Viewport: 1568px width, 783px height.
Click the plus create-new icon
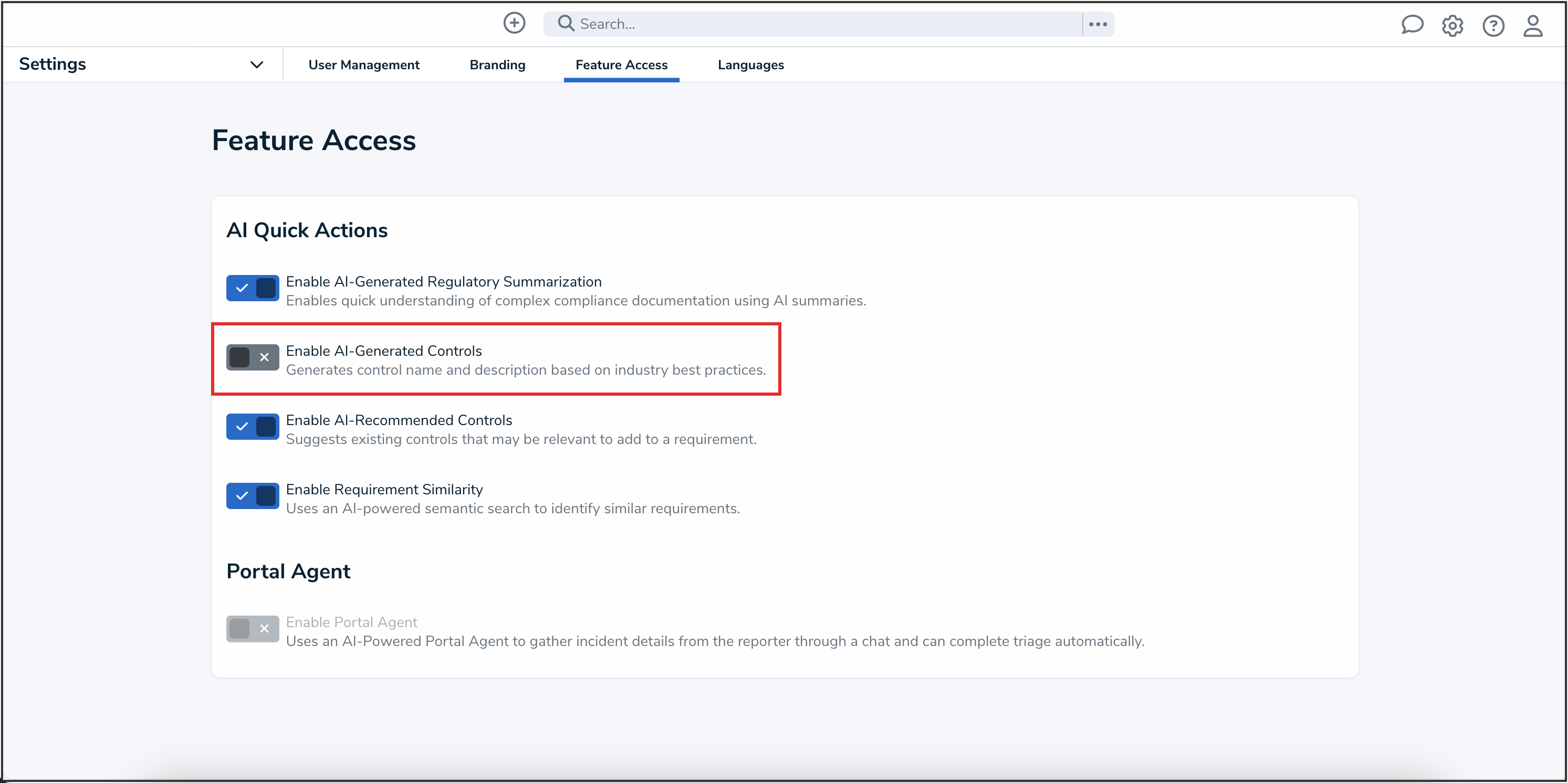514,24
